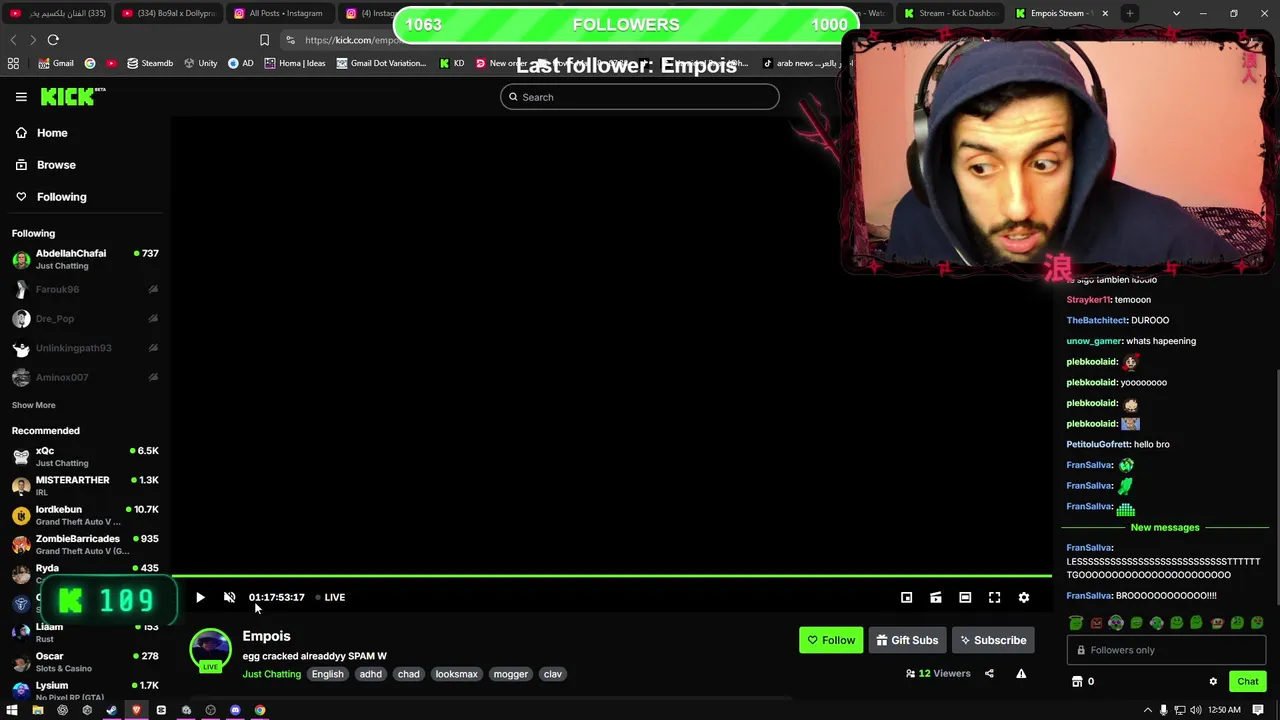Open the Steamdb bookmark
The width and height of the screenshot is (1280, 720).
149,63
